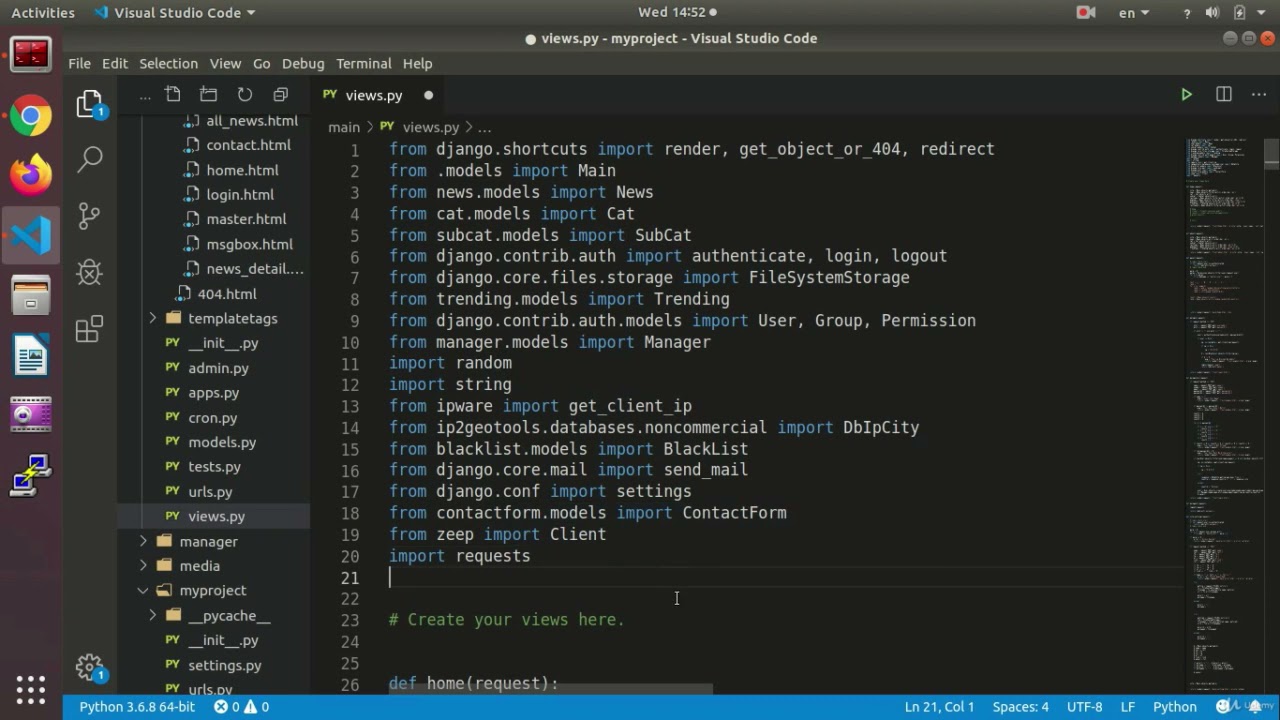Open the system menu arrow by the battery icon

coord(1263,13)
